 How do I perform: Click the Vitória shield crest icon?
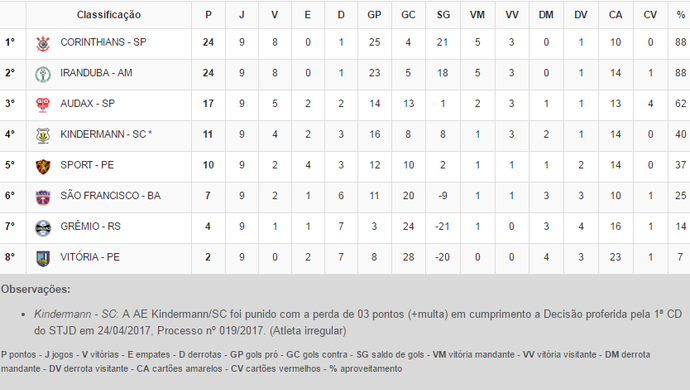43,258
